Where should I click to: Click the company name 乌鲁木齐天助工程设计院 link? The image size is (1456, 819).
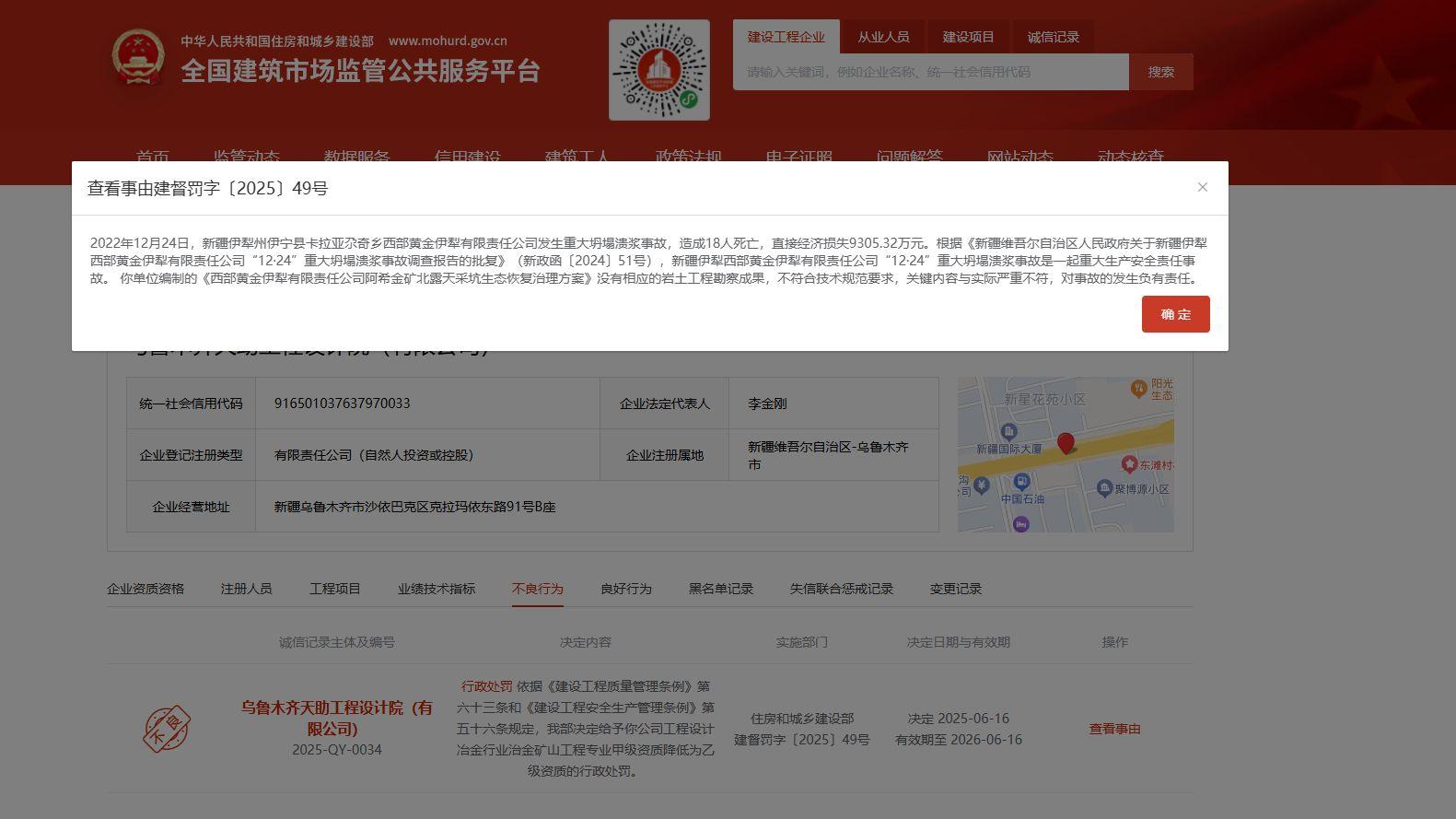[x=336, y=718]
